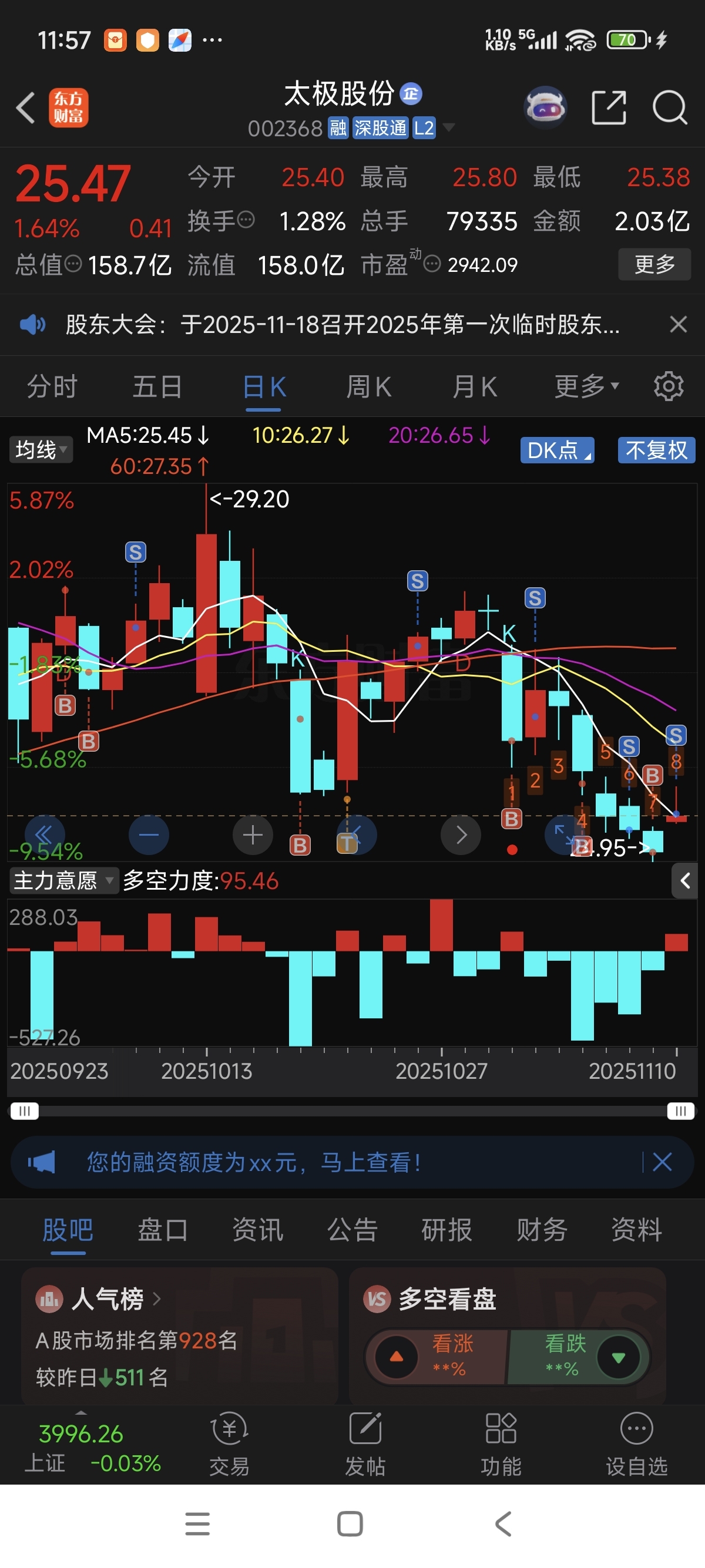705x1568 pixels.
Task: Switch to 五日 chart tab
Action: (157, 386)
